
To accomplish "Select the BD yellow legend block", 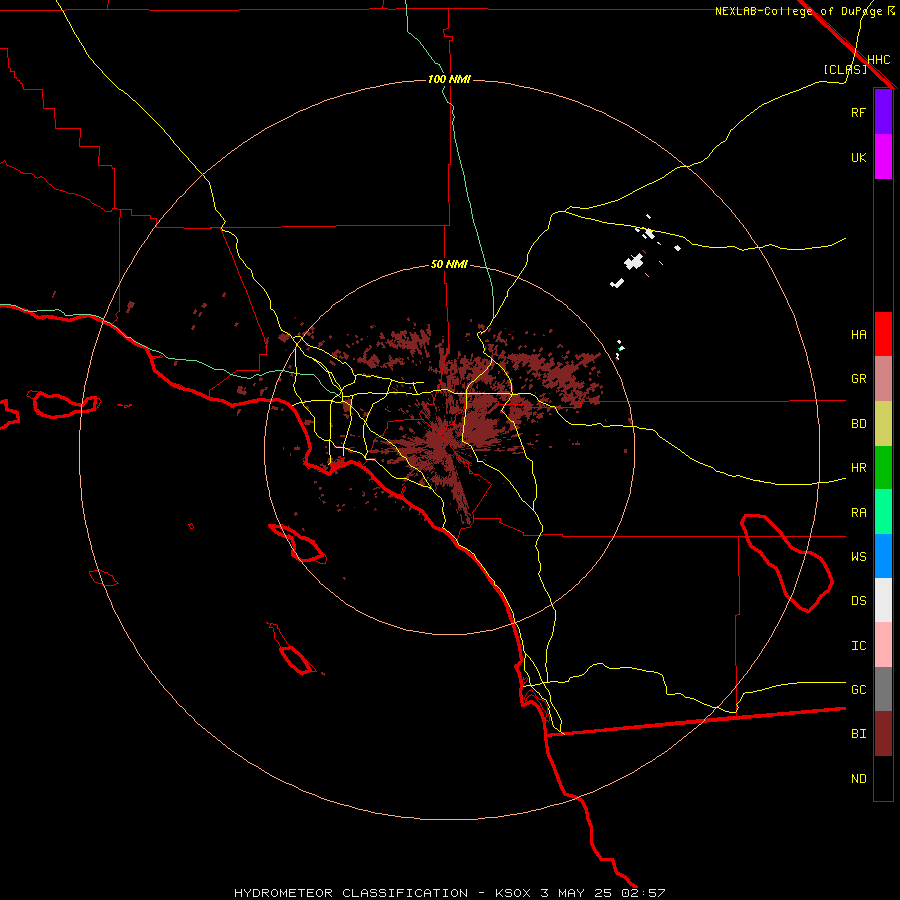I will (x=883, y=424).
